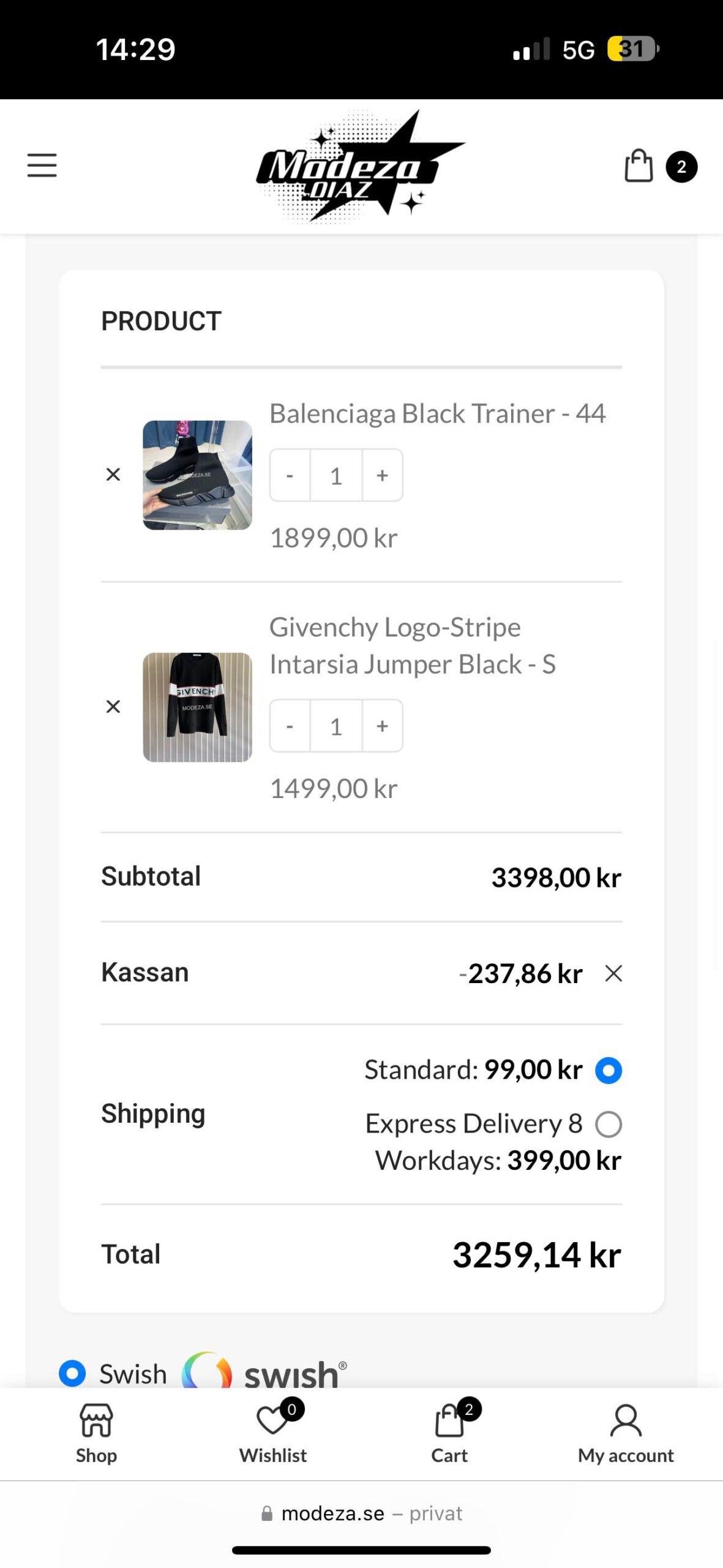This screenshot has width=723, height=1568.
Task: Tap the modeza.se address bar
Action: (361, 1513)
